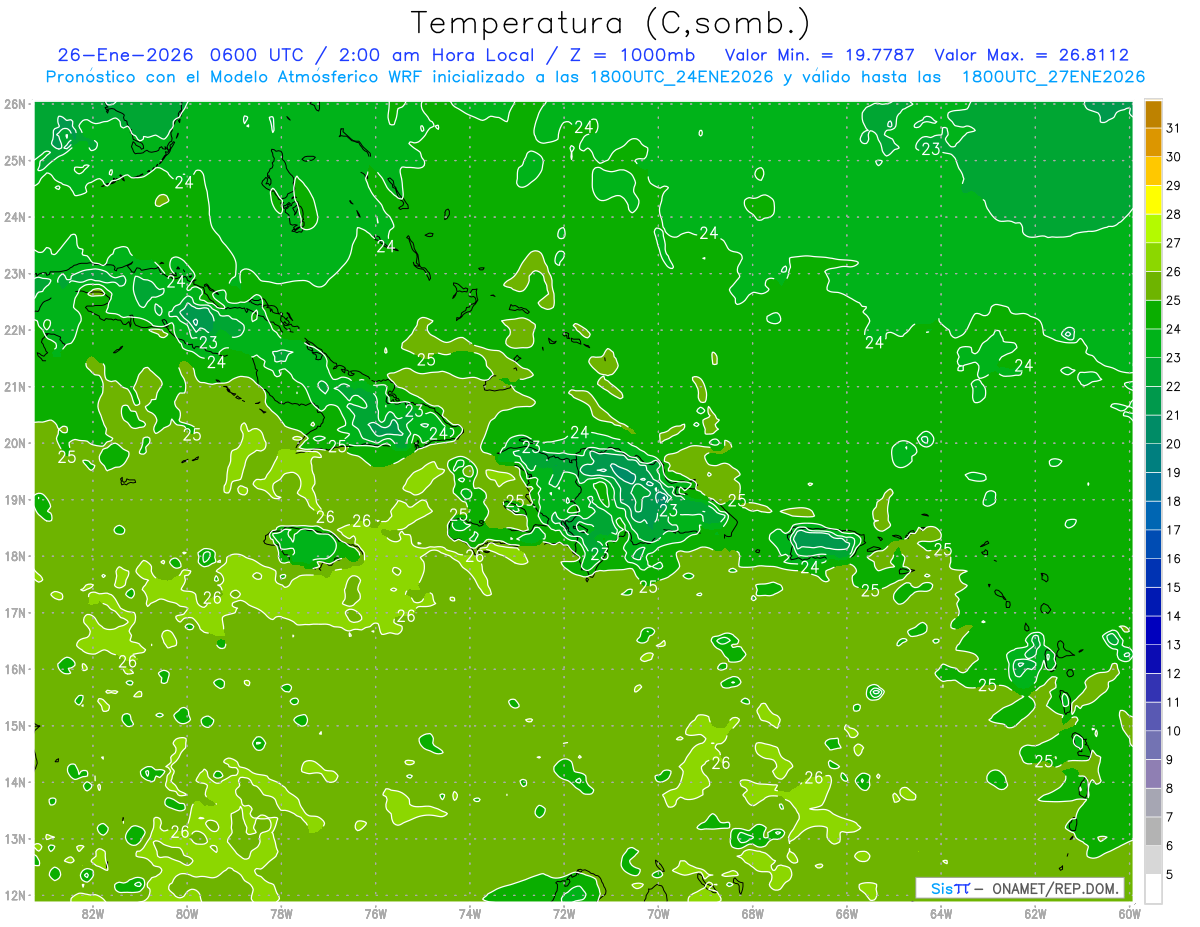Click the "ONAMET/REP.DOM." credit label

point(1054,888)
